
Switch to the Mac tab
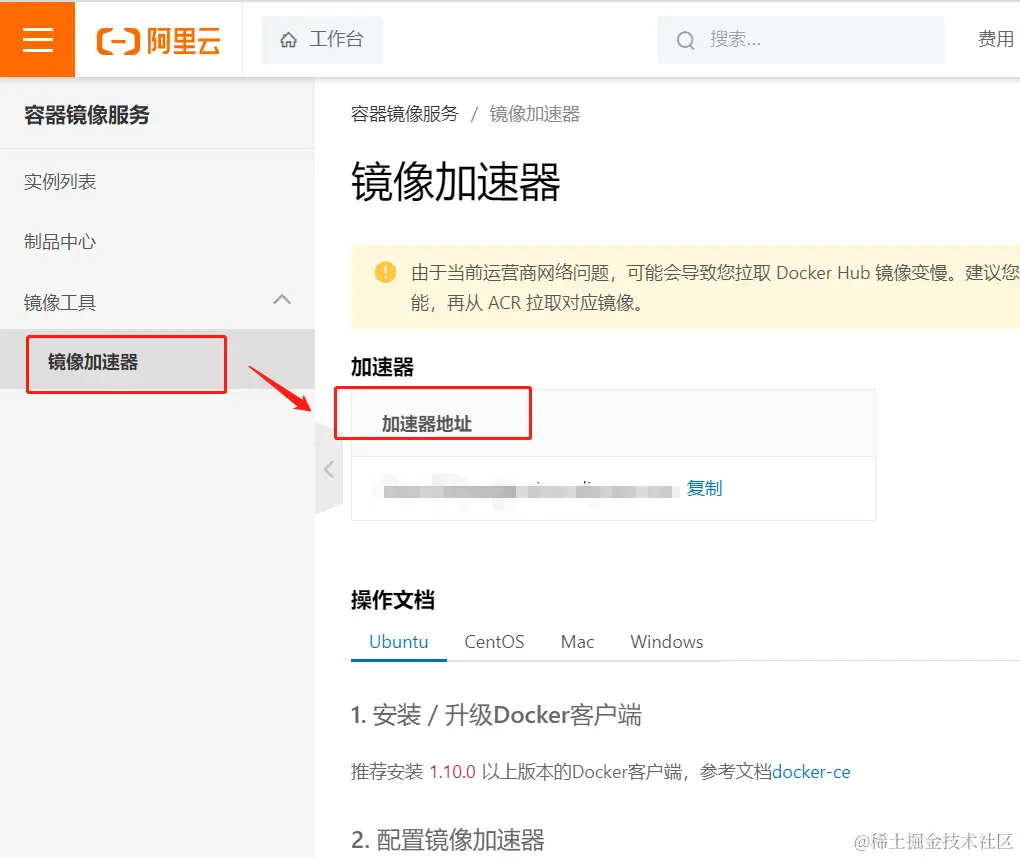pyautogui.click(x=578, y=642)
